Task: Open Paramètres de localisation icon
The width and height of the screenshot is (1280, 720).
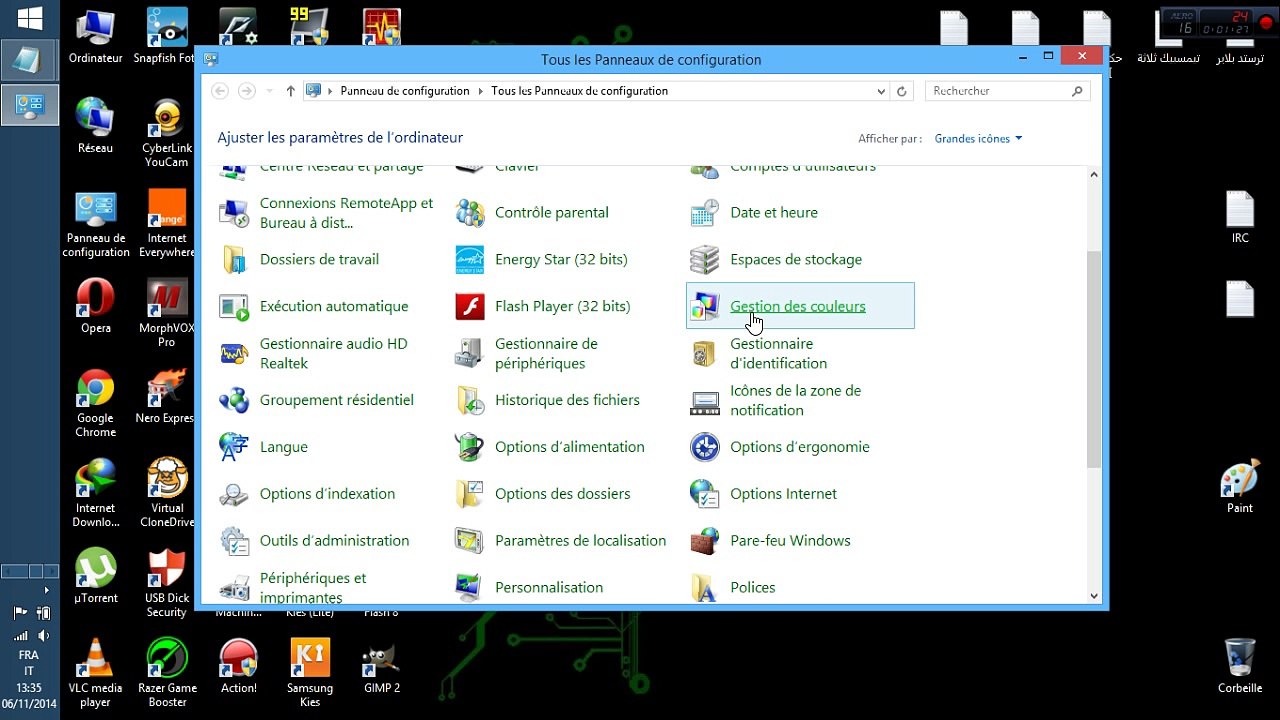Action: pos(470,541)
